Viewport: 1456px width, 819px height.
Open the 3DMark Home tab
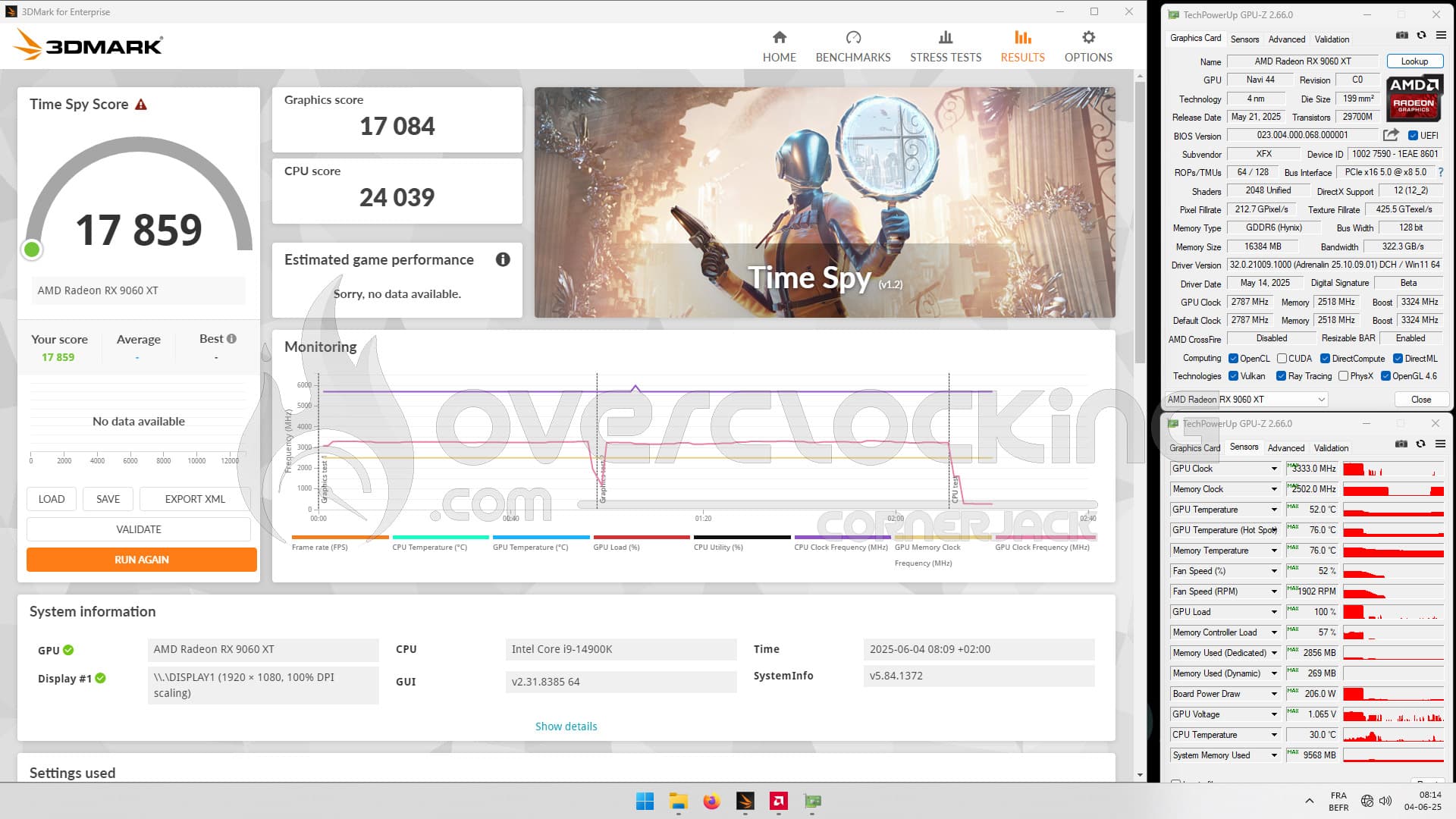[x=779, y=46]
